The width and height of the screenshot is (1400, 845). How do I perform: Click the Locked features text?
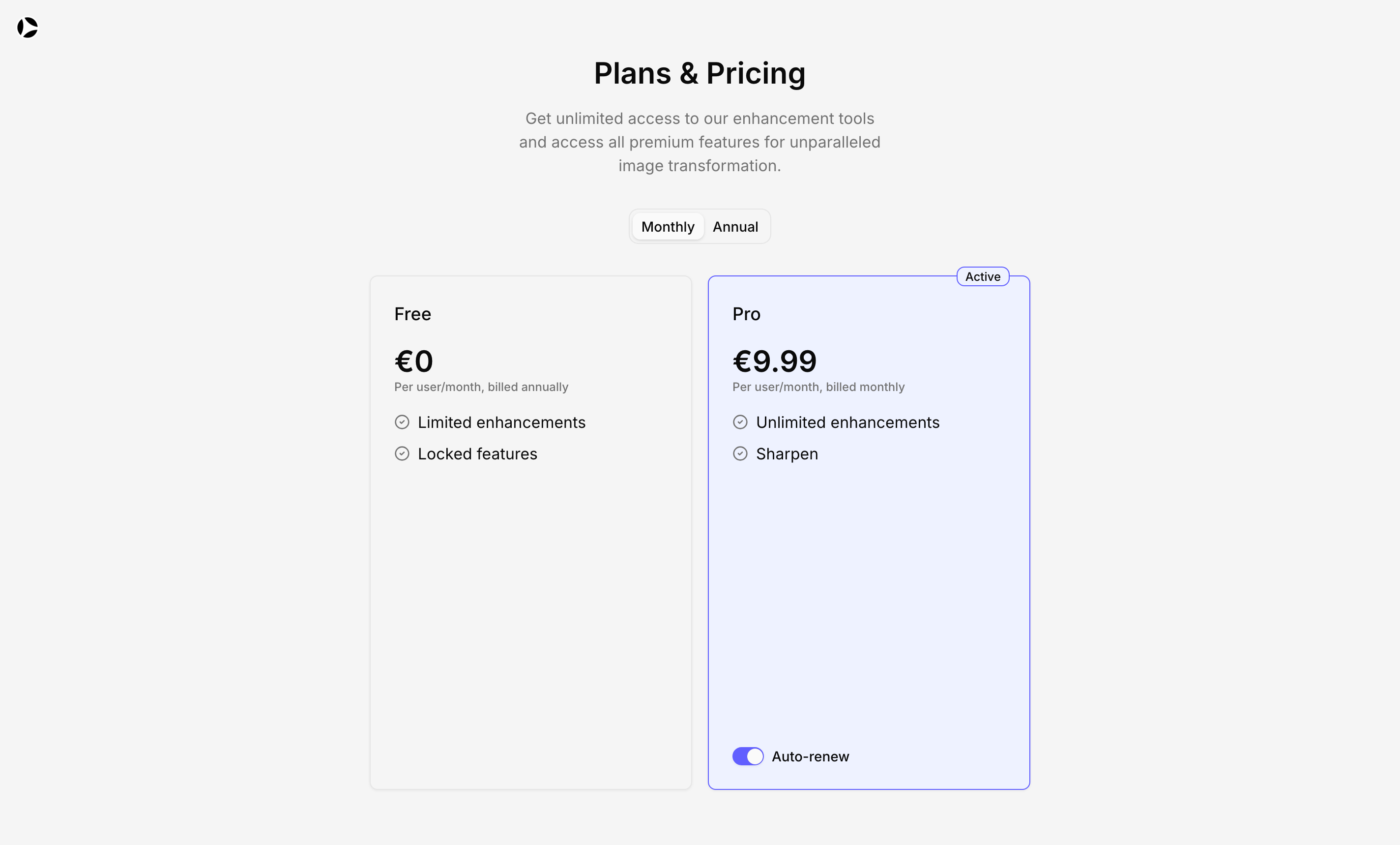[477, 454]
